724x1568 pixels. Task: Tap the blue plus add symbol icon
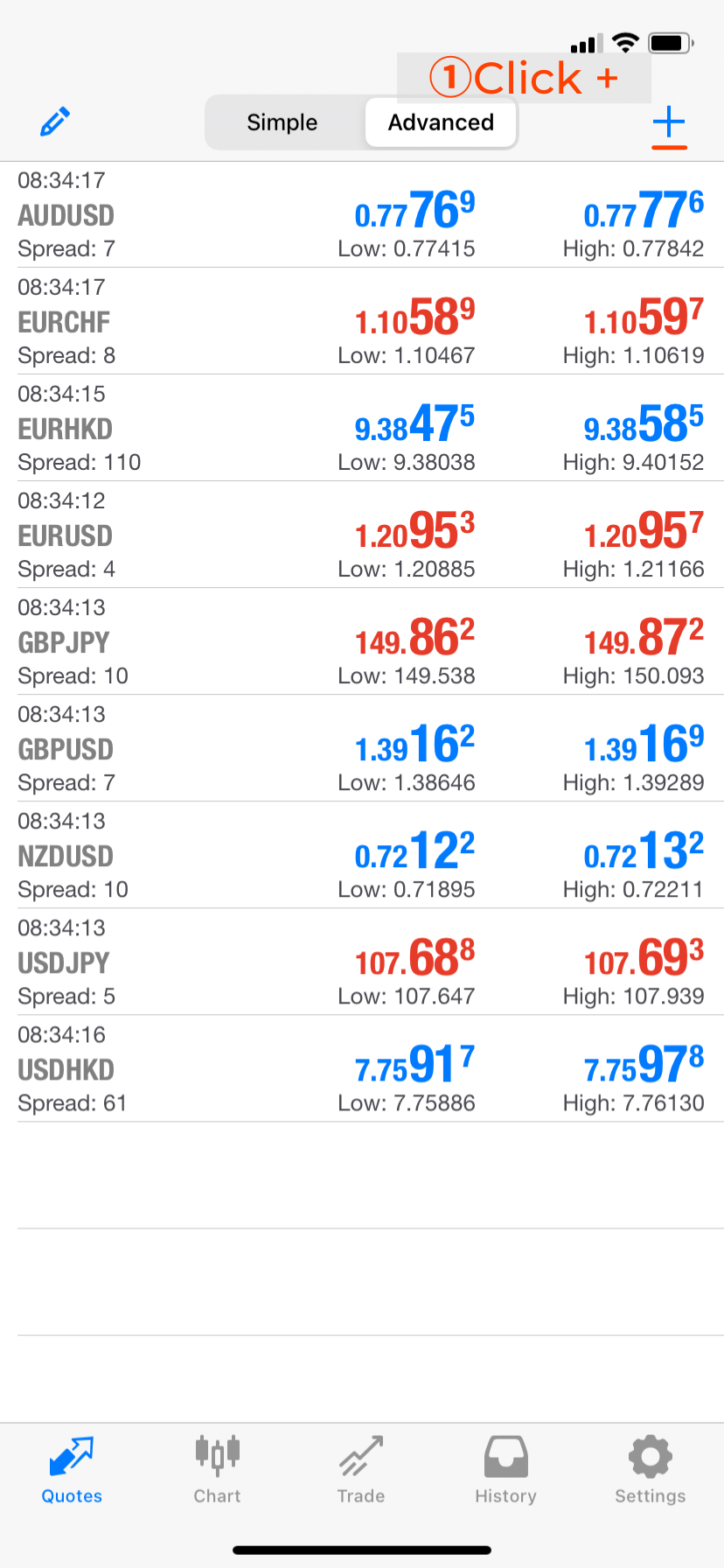click(x=669, y=122)
